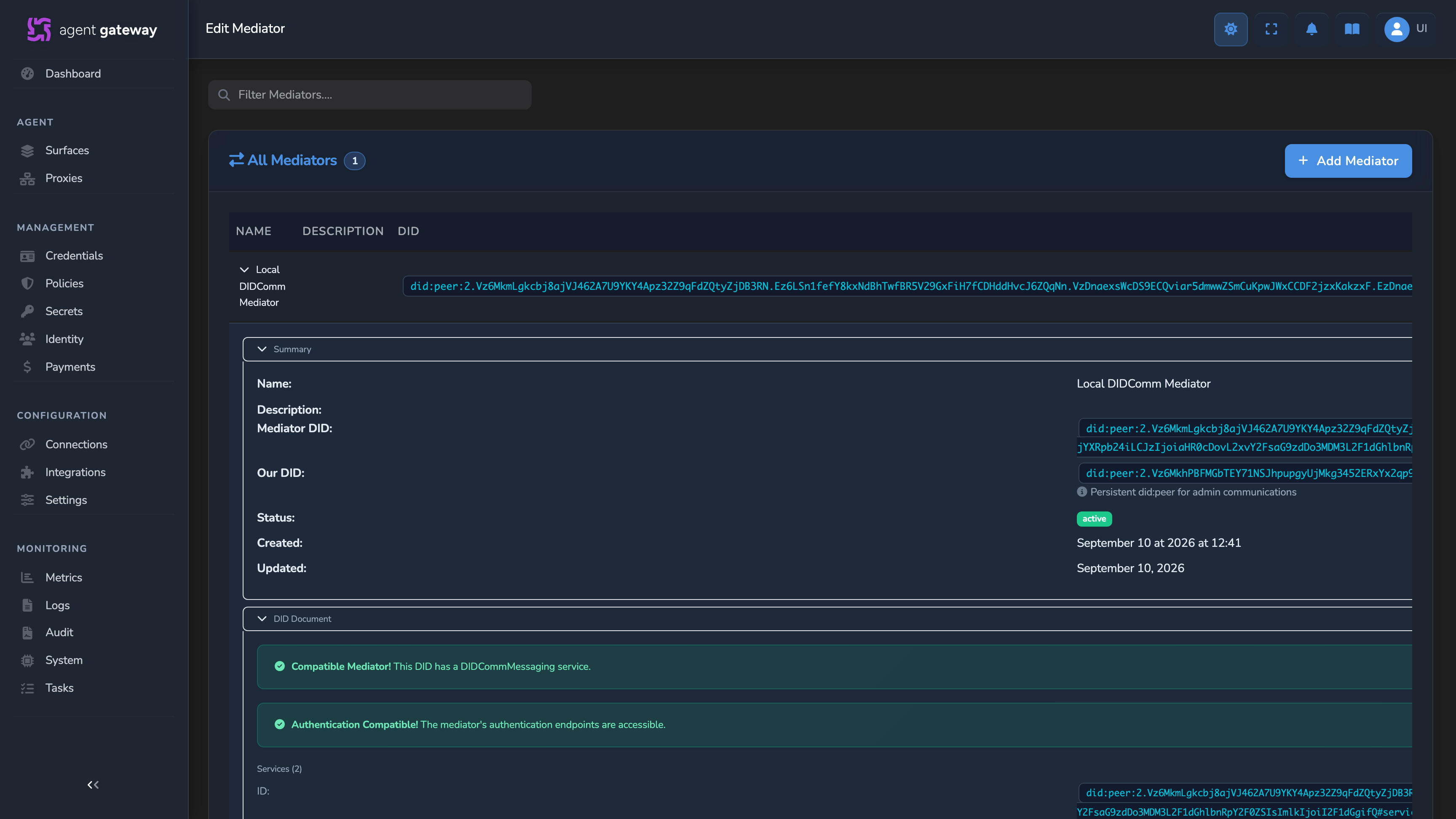Open the UI user menu label
Viewport: 1456px width, 819px height.
(1421, 28)
